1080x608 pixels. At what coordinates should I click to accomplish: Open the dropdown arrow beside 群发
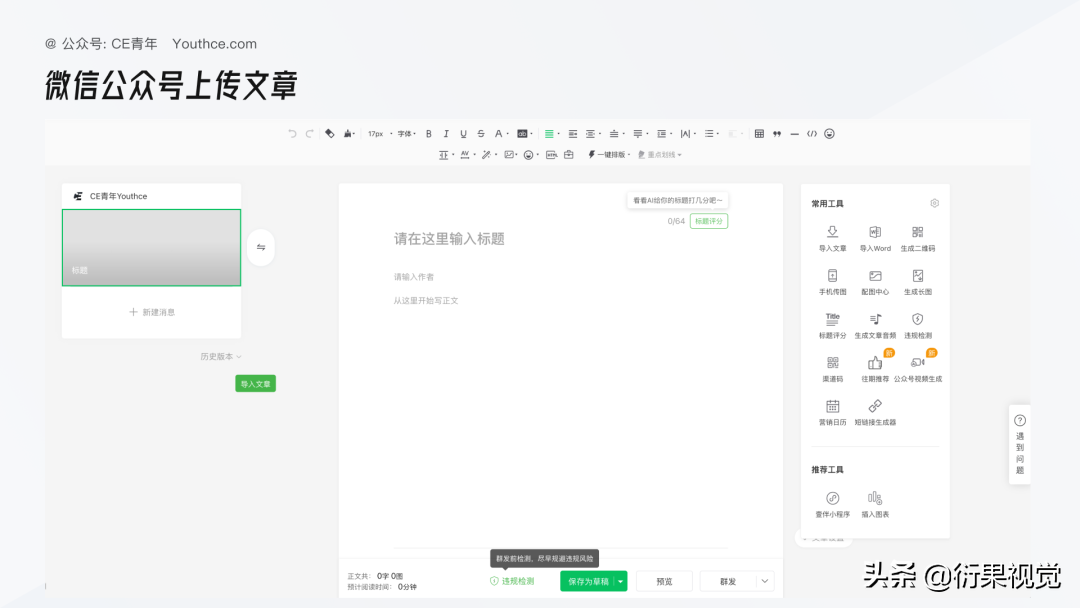pos(763,581)
